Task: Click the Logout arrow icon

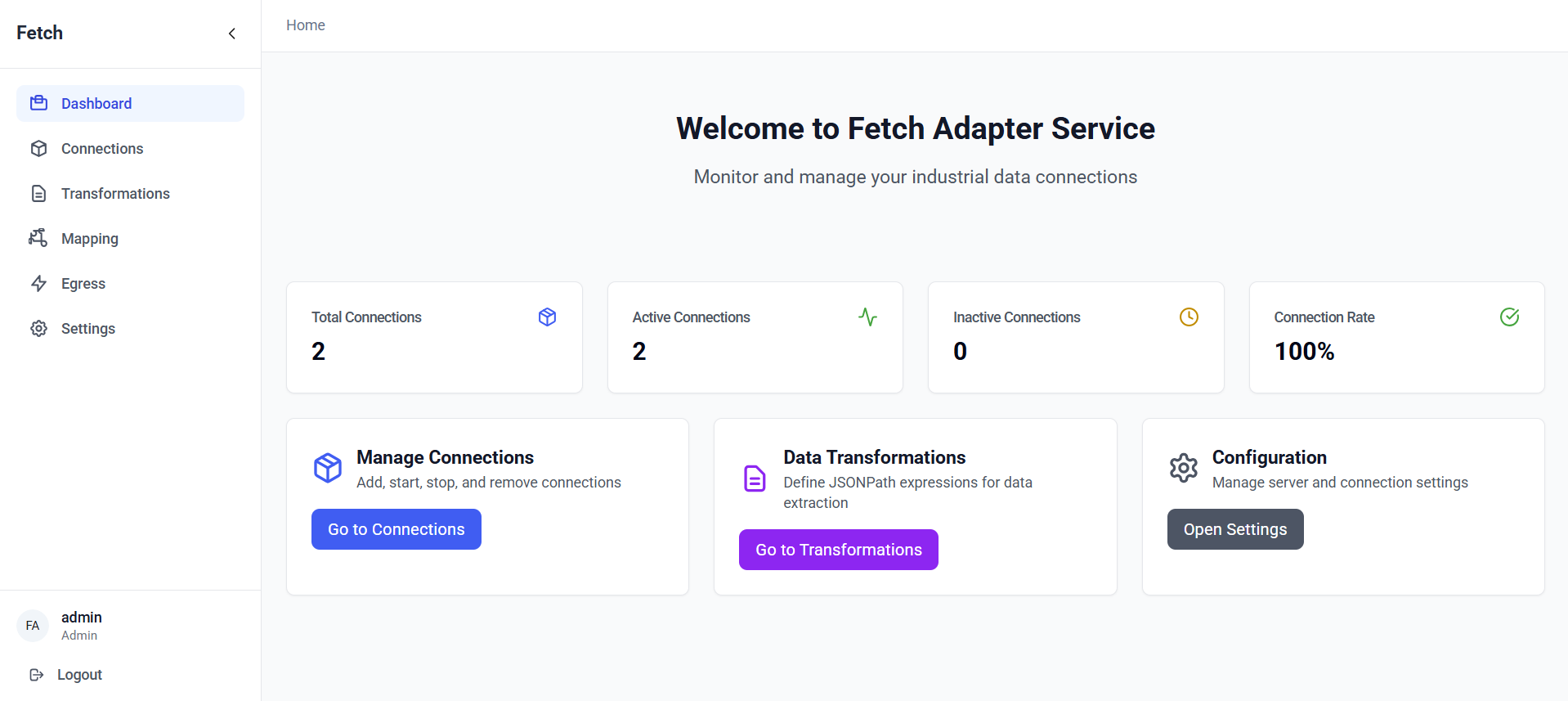Action: pyautogui.click(x=36, y=675)
